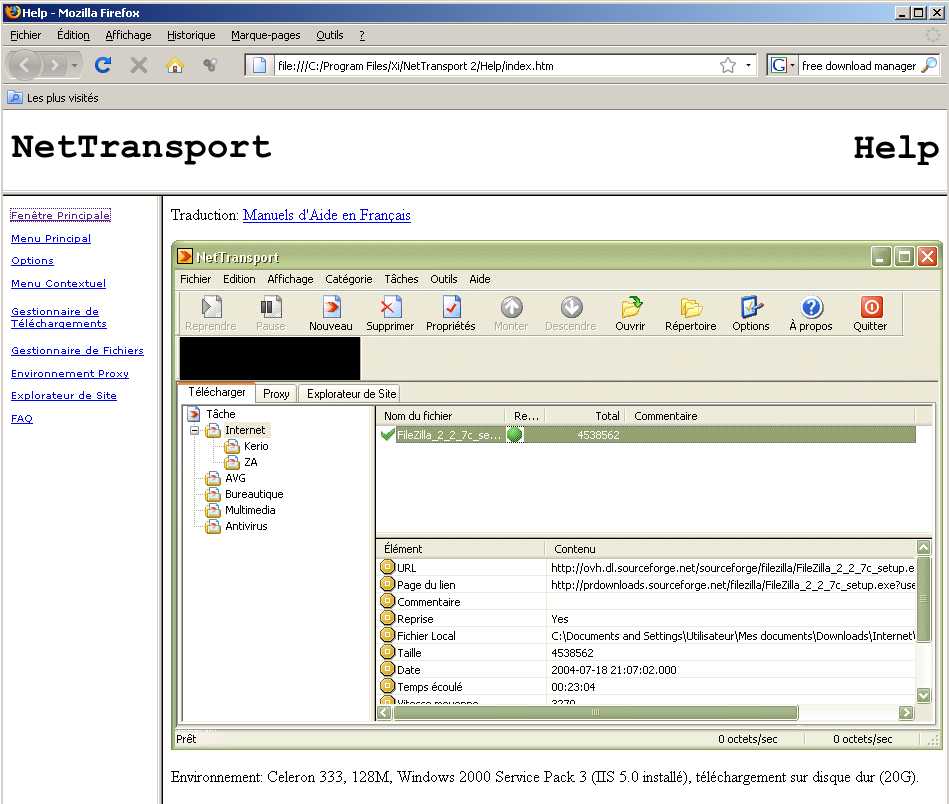Image resolution: width=949 pixels, height=804 pixels.
Task: Open Fenêtre Principale help link
Action: tap(61, 215)
